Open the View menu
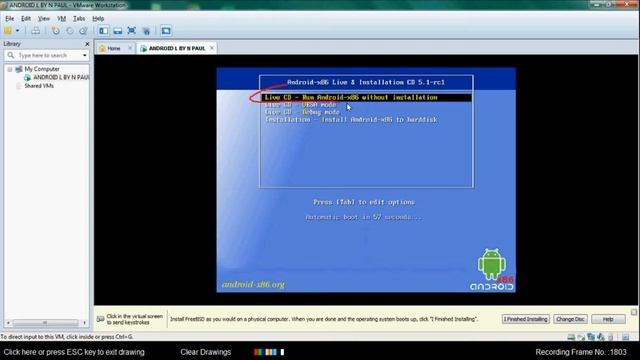The width and height of the screenshot is (640, 360). point(44,18)
